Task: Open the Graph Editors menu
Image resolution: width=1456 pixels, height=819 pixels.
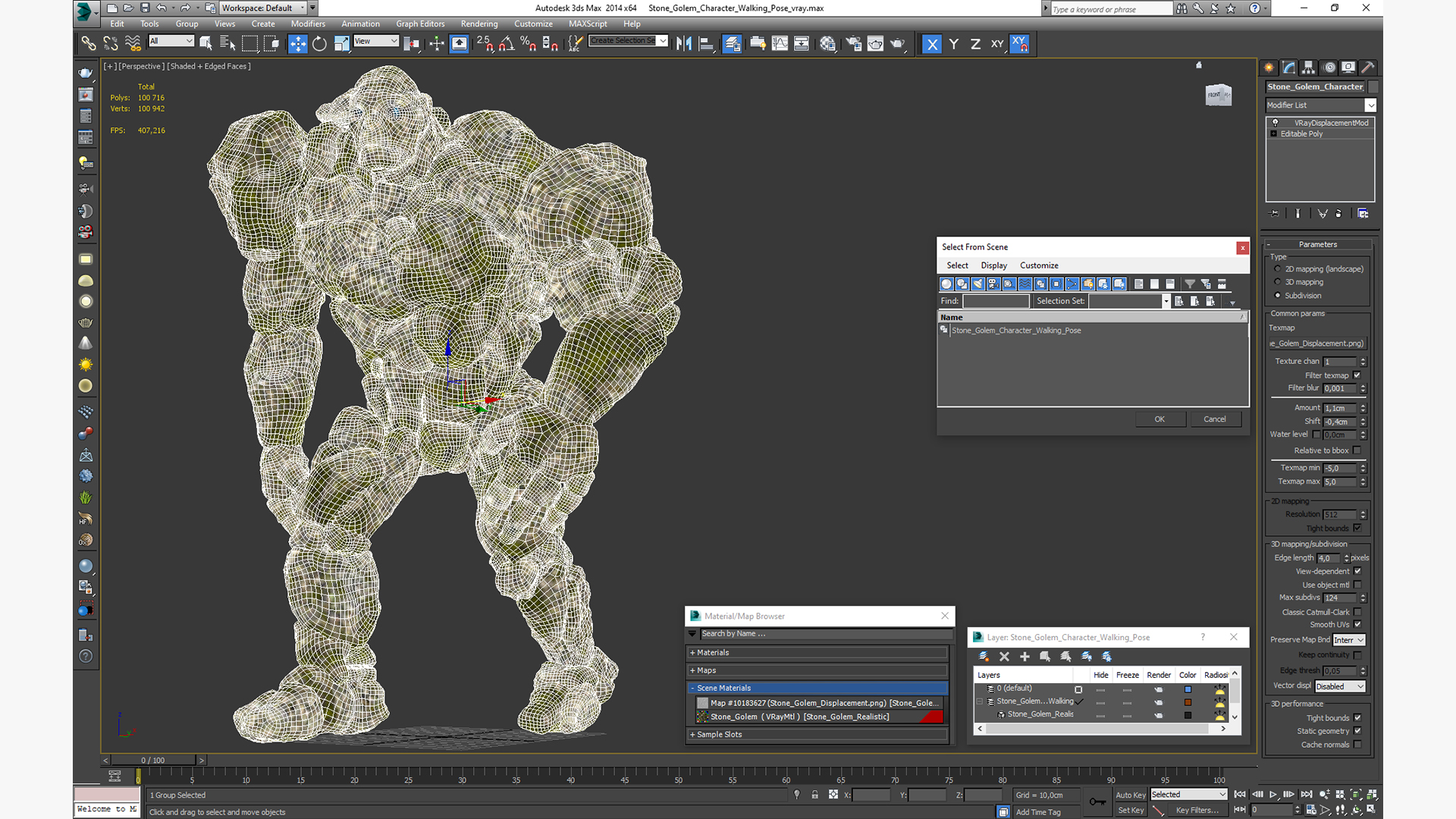Action: pos(420,24)
